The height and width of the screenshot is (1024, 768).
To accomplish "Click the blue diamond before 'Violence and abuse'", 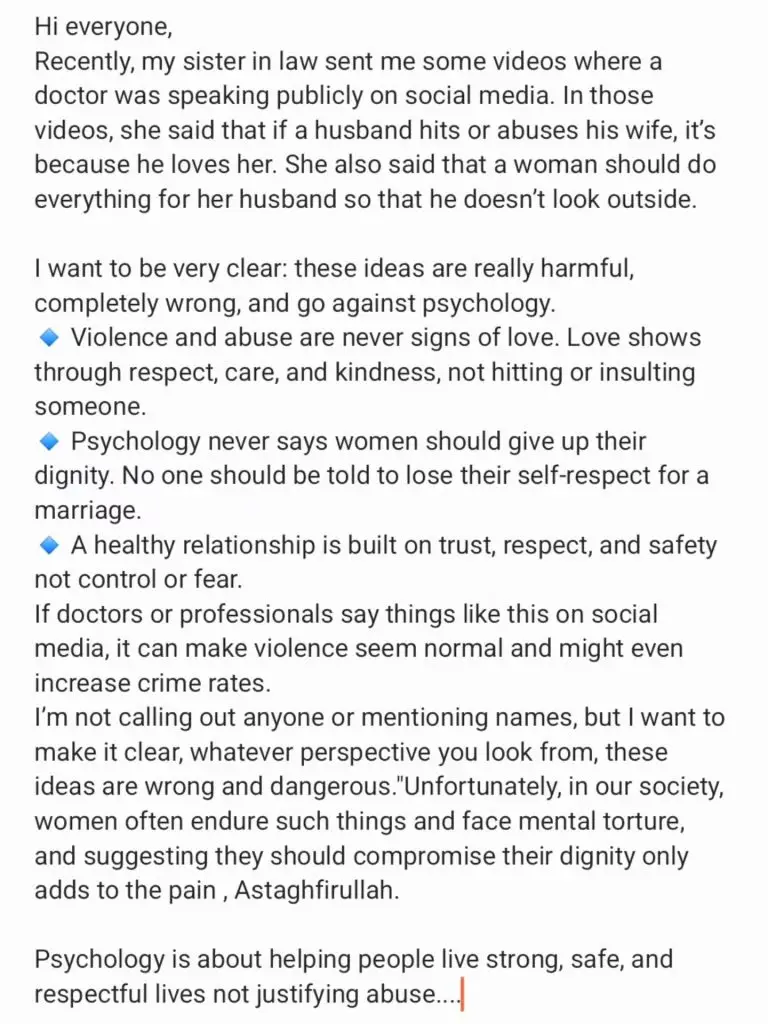I will point(50,338).
